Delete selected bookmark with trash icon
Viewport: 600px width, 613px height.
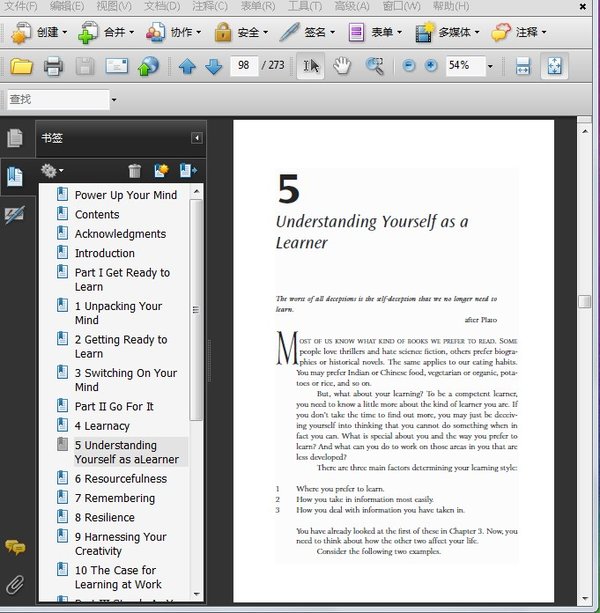[135, 172]
